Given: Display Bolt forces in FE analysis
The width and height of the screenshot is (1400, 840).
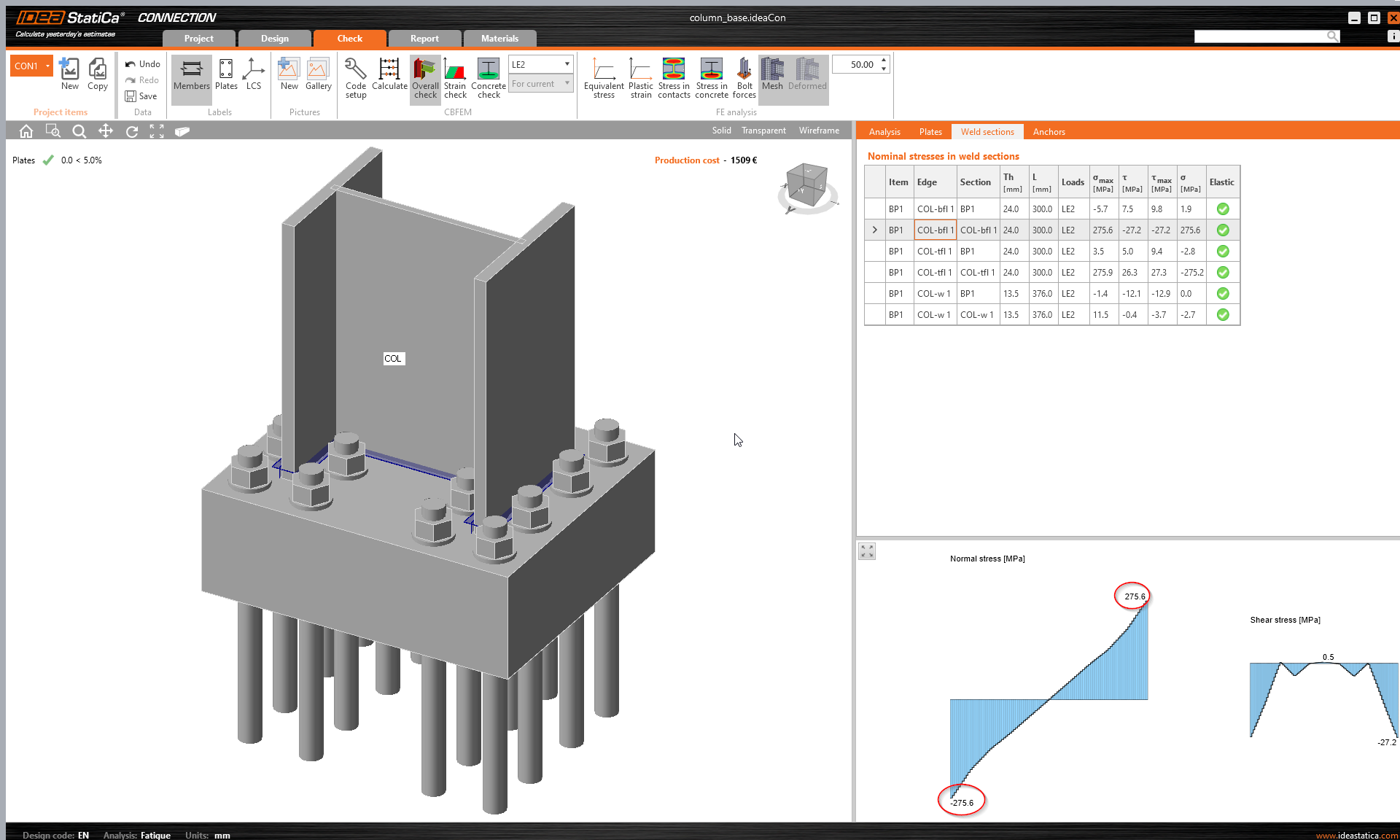Looking at the screenshot, I should click(x=744, y=69).
